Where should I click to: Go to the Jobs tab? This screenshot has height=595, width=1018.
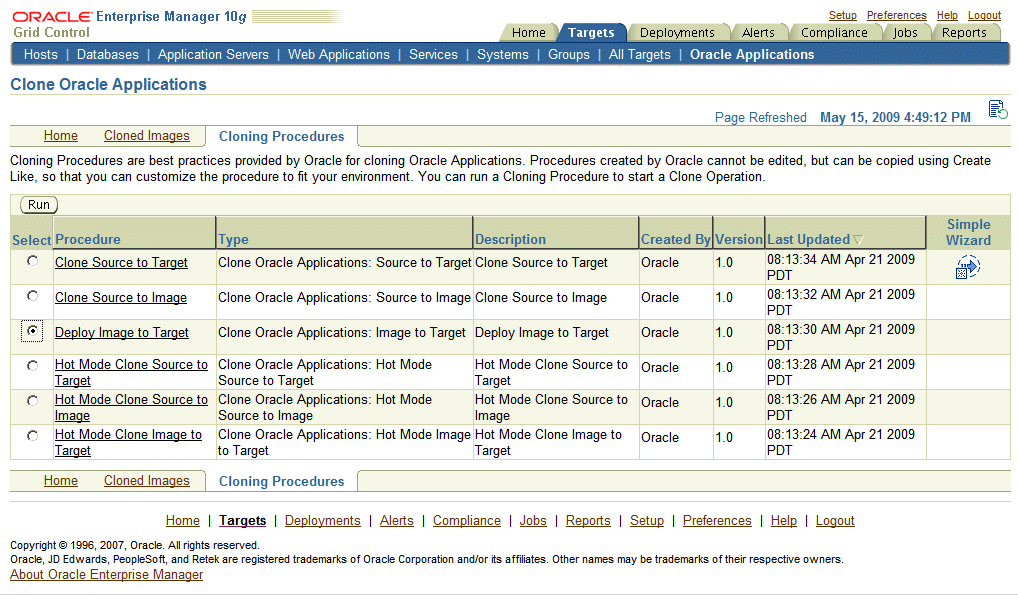[x=906, y=32]
